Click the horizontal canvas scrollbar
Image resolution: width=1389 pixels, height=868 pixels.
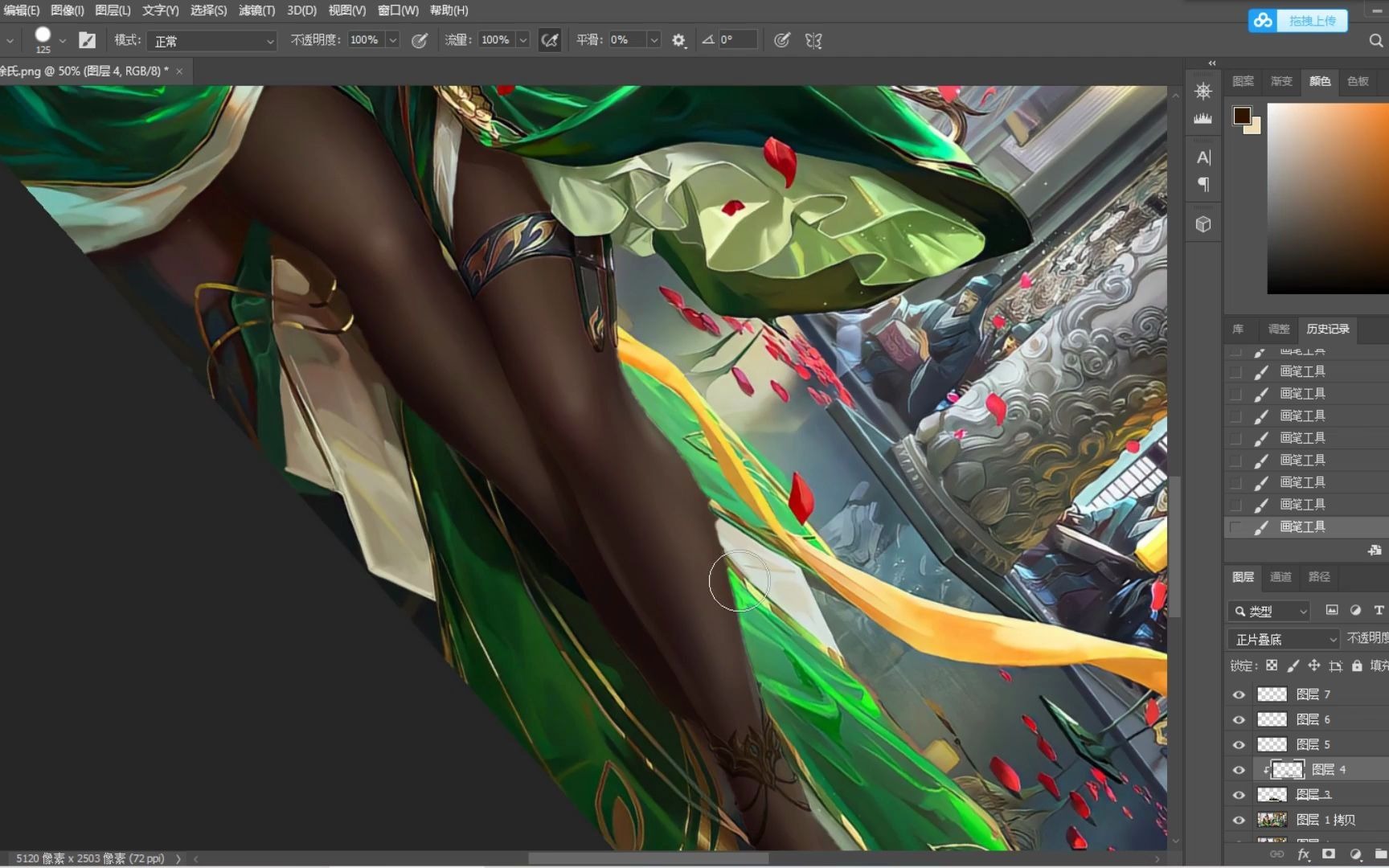click(x=648, y=858)
